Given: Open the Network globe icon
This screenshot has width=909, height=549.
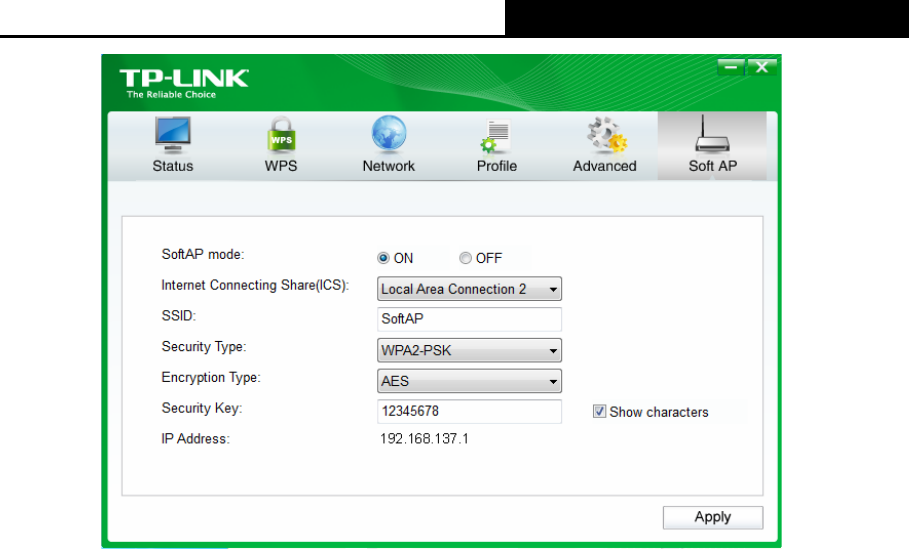Looking at the screenshot, I should pyautogui.click(x=389, y=134).
